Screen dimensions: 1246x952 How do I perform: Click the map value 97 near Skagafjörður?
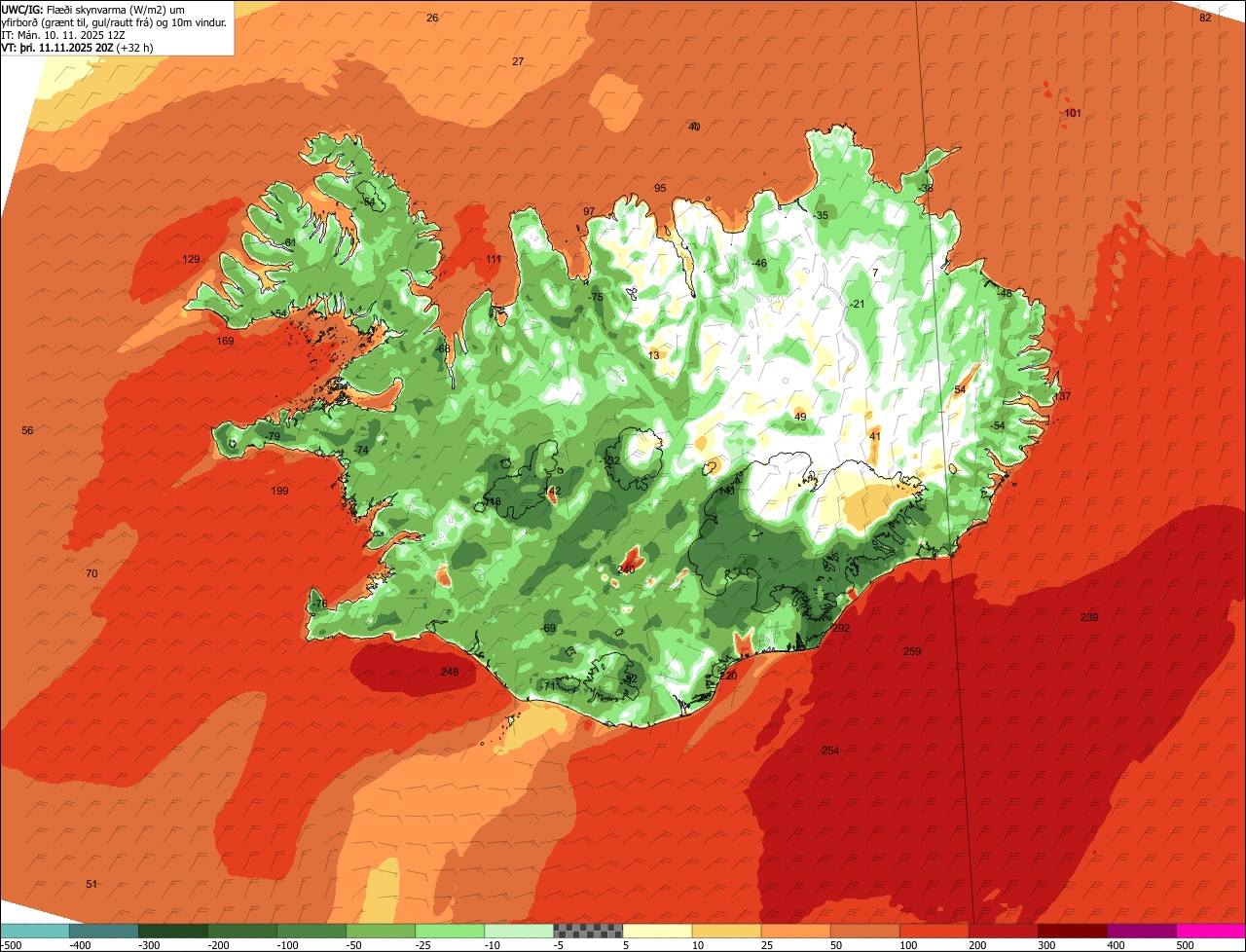589,212
